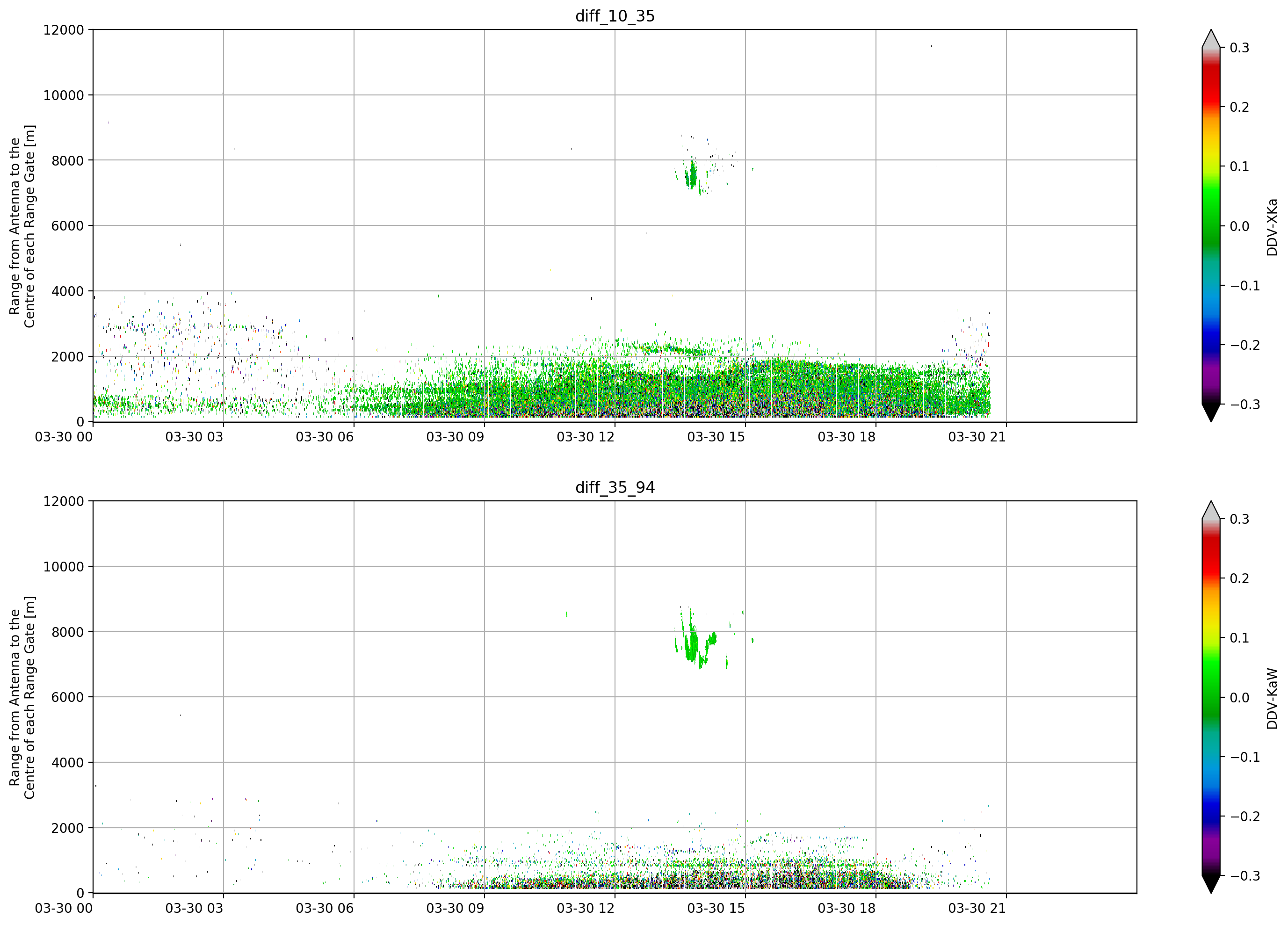Click the "0.1" tick on DDV-KaW colorbar
1288x925 pixels.
pyautogui.click(x=1240, y=638)
